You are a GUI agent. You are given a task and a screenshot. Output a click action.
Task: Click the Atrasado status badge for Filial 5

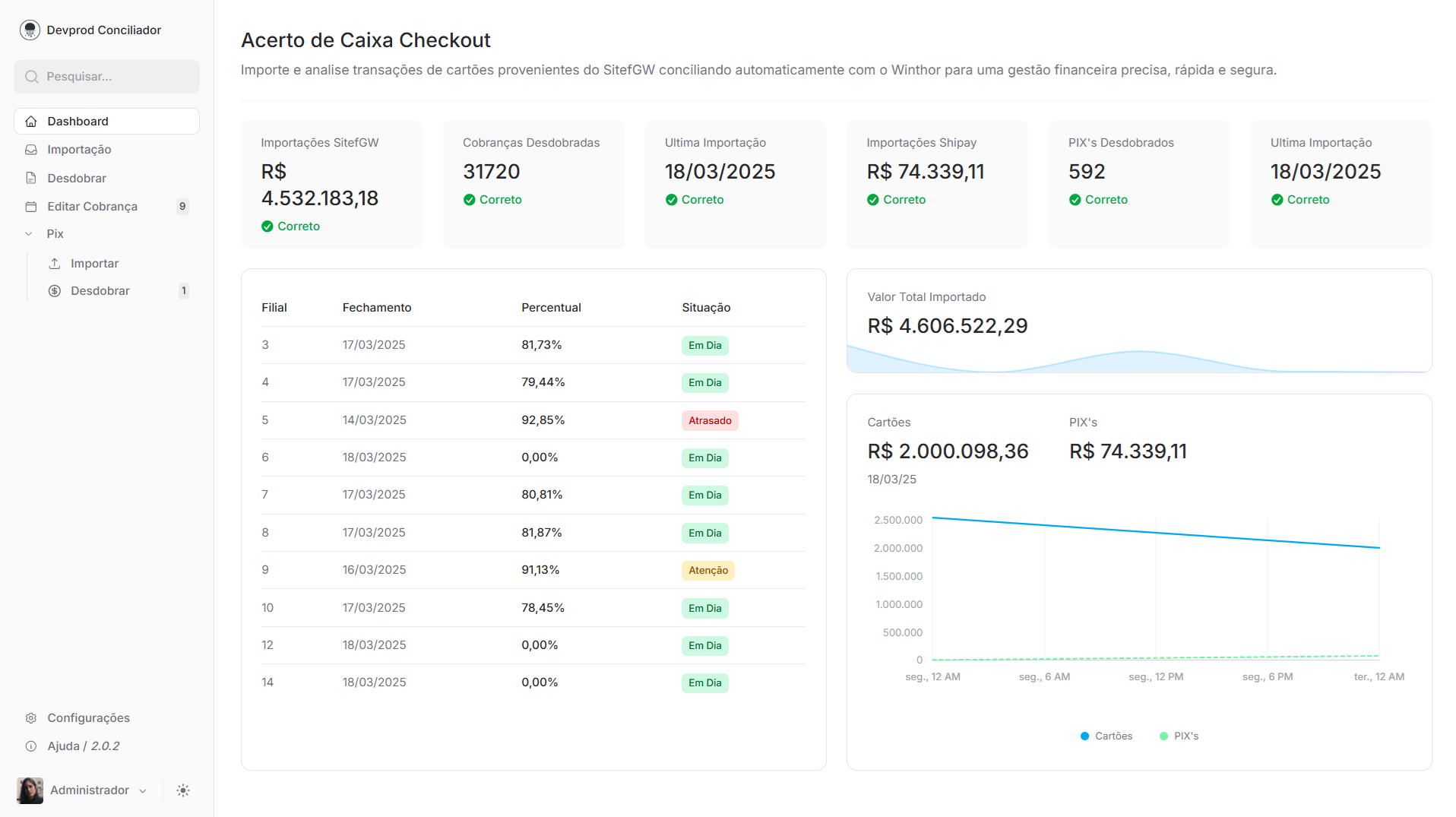pyautogui.click(x=709, y=420)
